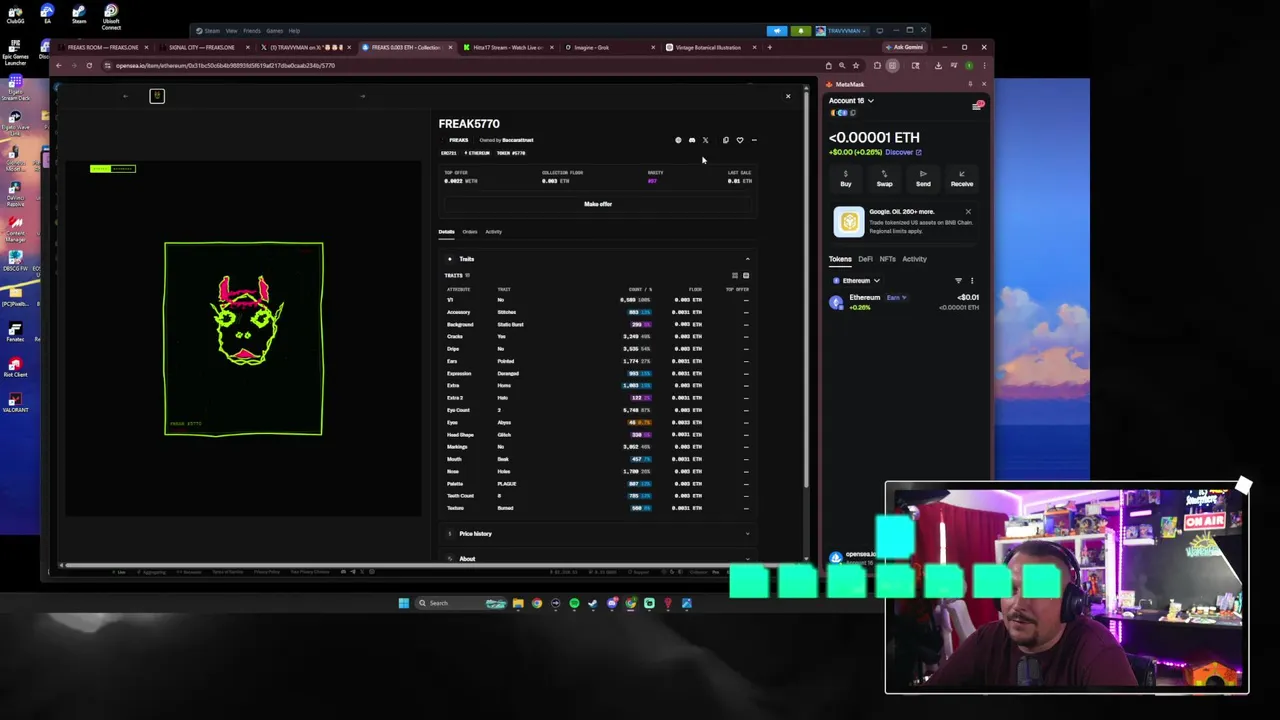
Task: Close the FREAK5770 item modal
Action: [788, 96]
